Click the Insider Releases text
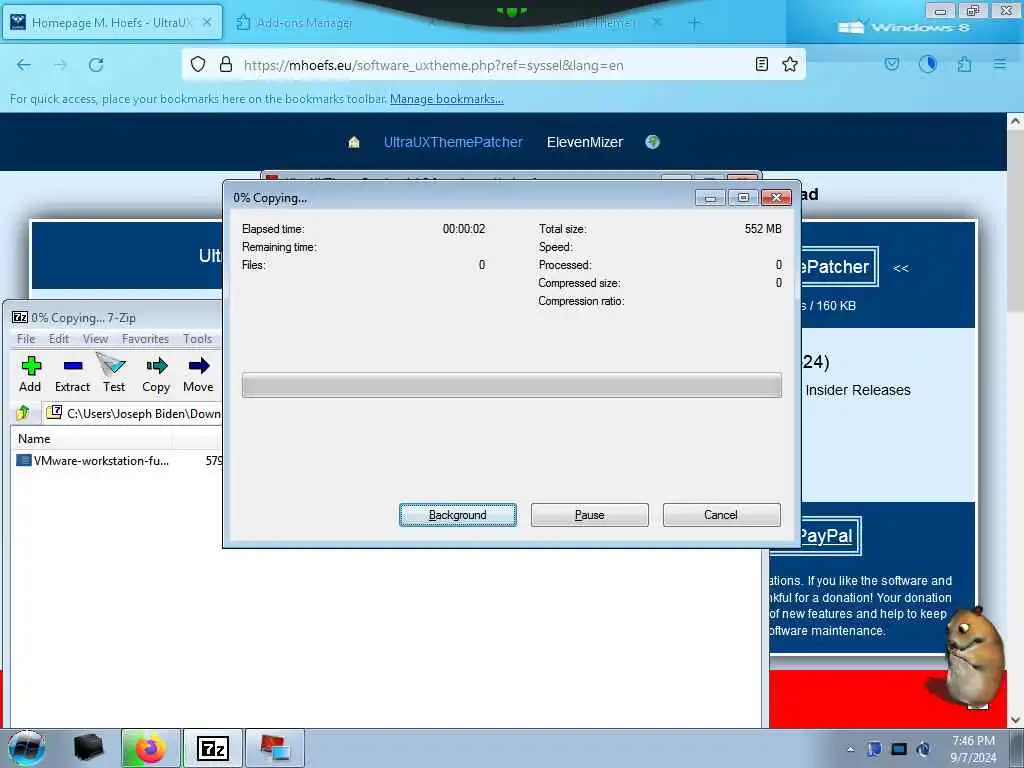 click(858, 390)
